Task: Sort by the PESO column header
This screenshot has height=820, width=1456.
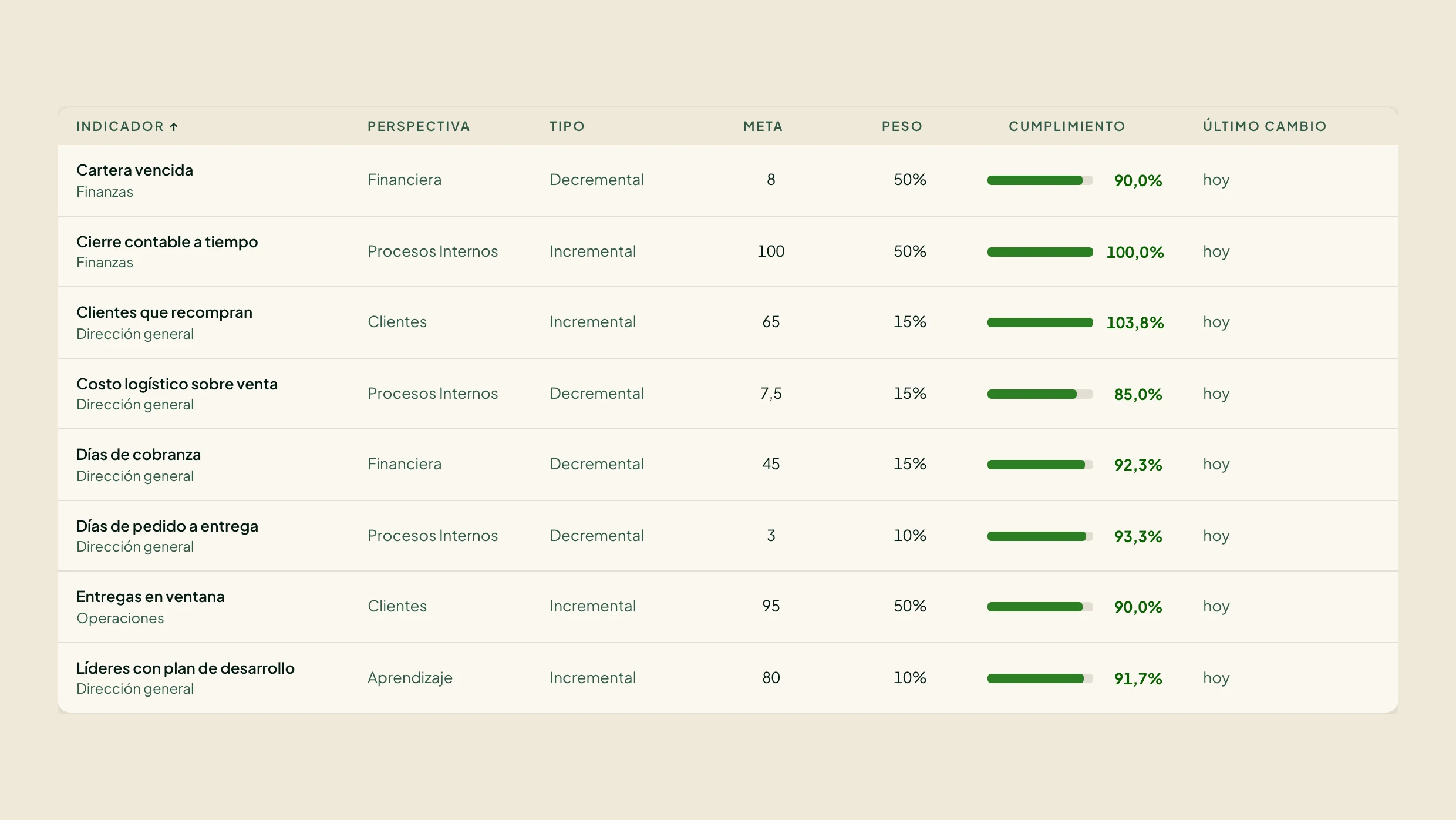Action: click(x=902, y=126)
